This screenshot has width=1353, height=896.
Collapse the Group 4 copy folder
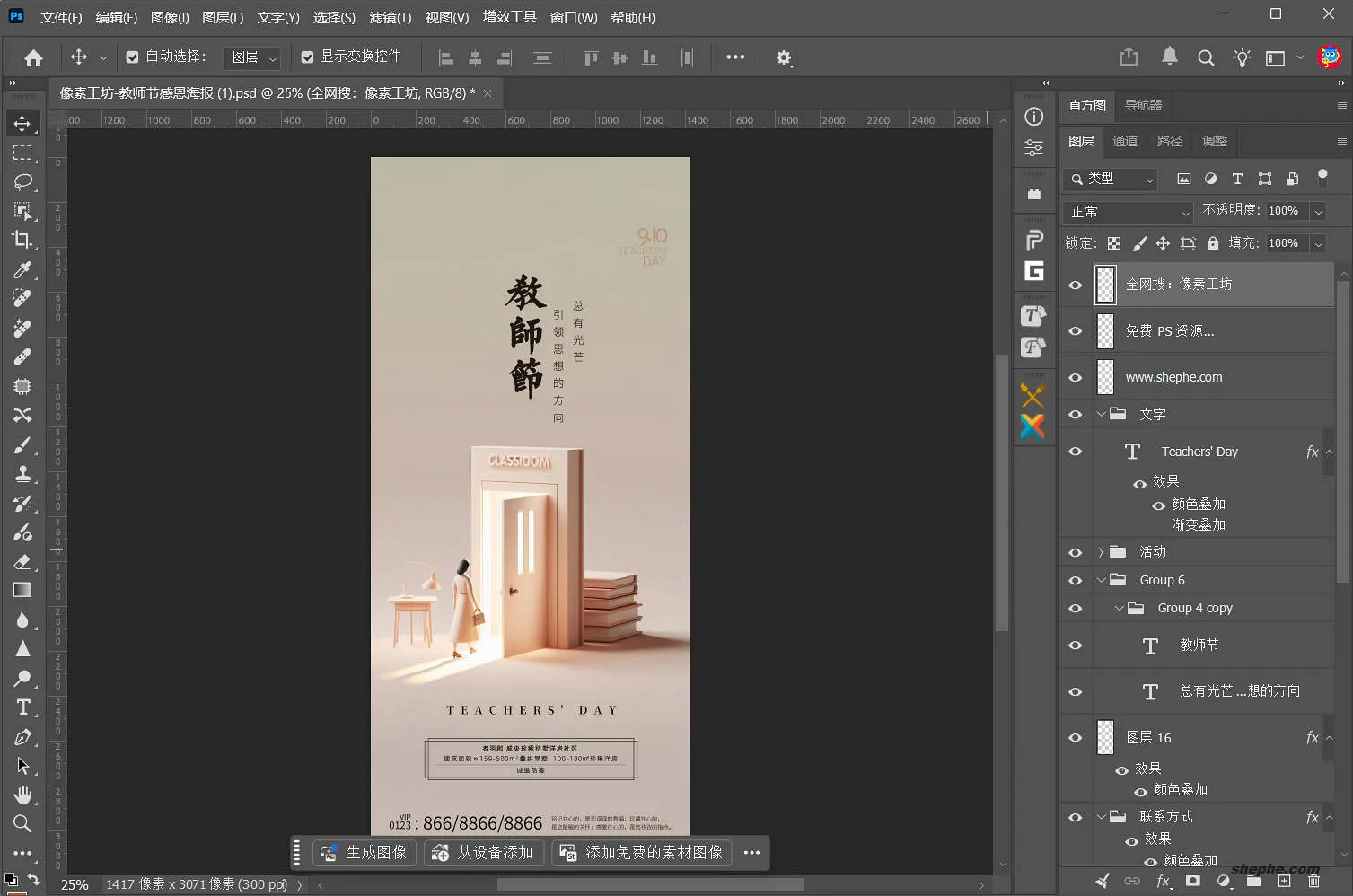[x=1119, y=609]
